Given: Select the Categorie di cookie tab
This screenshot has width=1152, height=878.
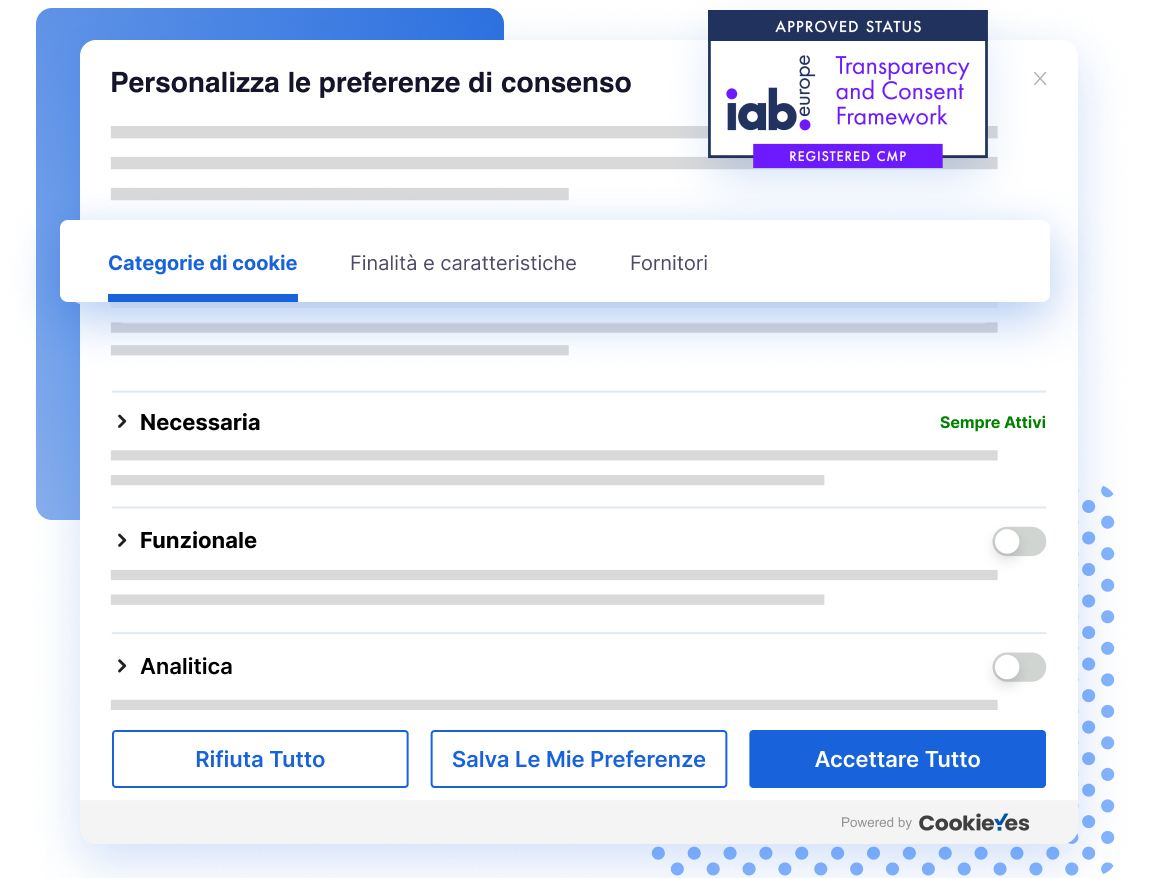Looking at the screenshot, I should (x=202, y=263).
